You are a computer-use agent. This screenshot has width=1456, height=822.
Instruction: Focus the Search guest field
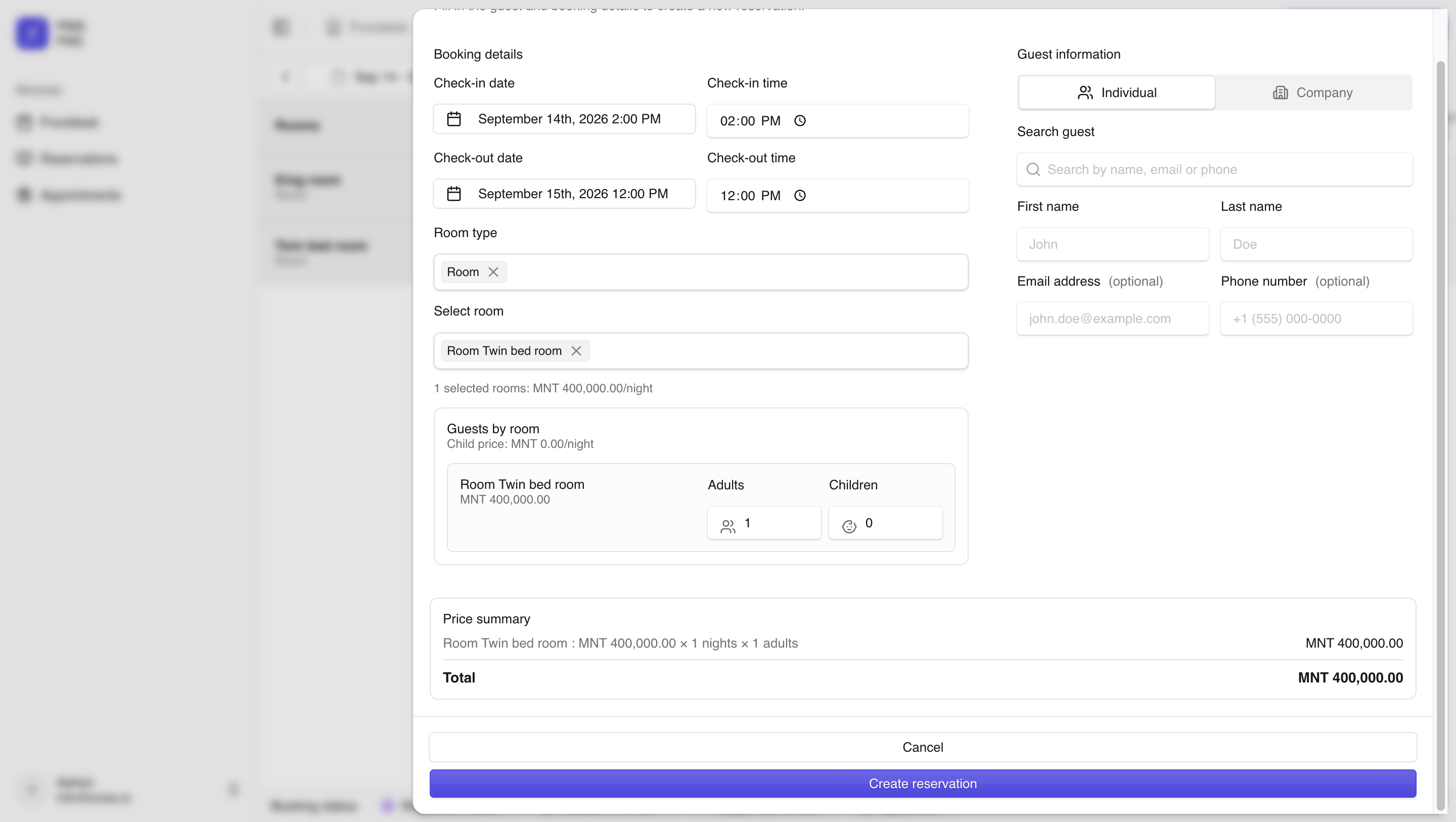tap(1215, 169)
